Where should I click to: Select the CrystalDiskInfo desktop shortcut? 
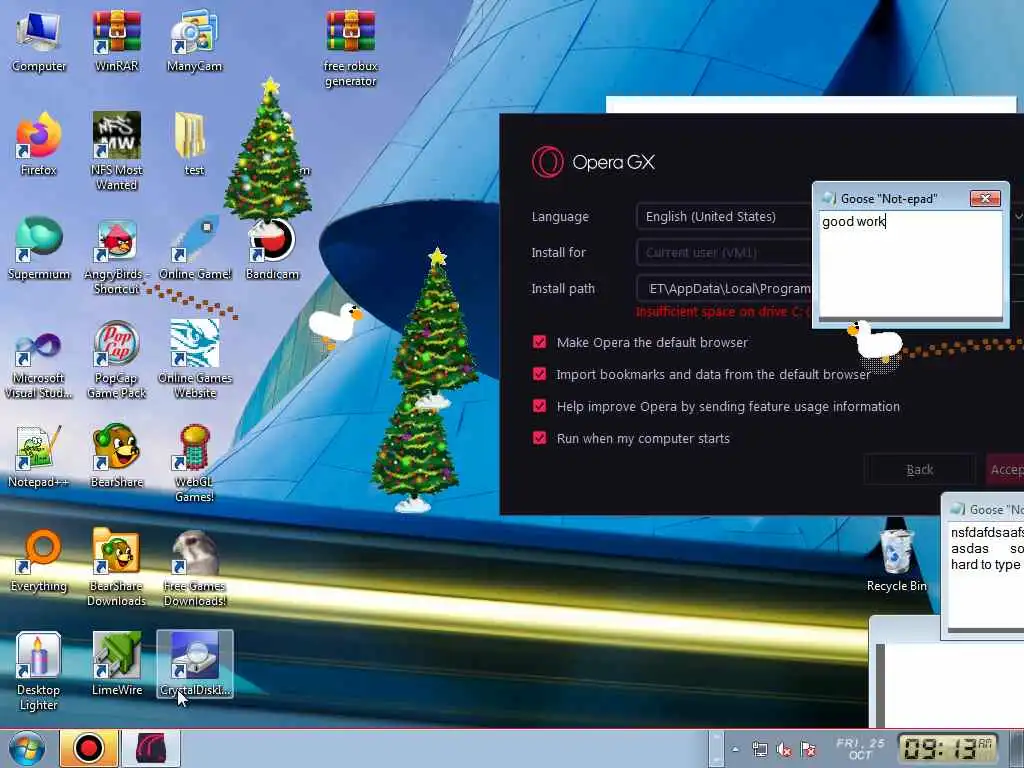pyautogui.click(x=195, y=664)
